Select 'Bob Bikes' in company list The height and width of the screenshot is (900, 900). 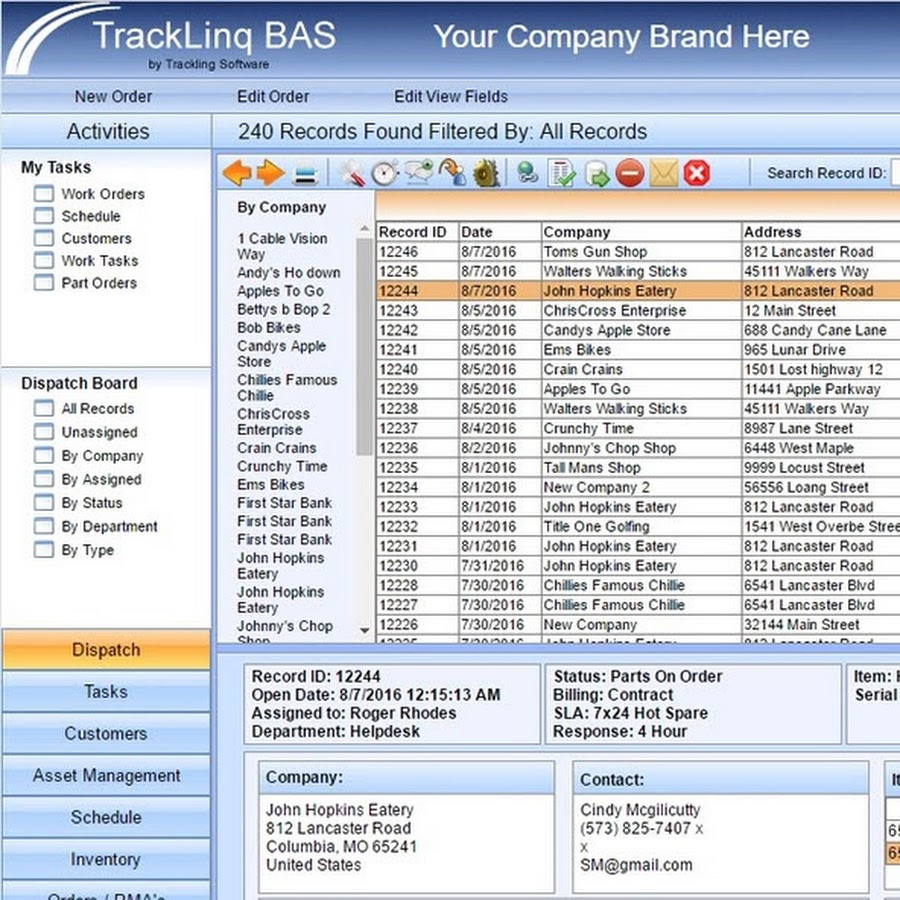269,328
